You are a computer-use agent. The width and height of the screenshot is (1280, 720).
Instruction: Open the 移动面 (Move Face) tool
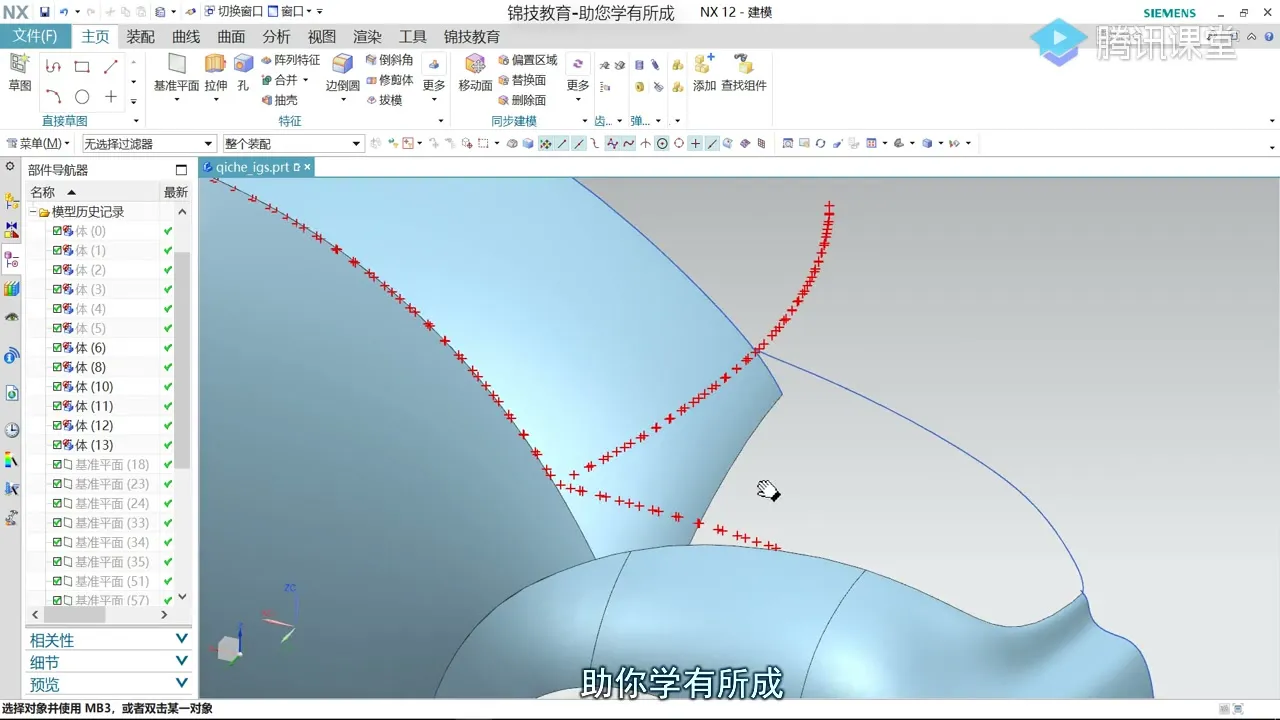[475, 71]
